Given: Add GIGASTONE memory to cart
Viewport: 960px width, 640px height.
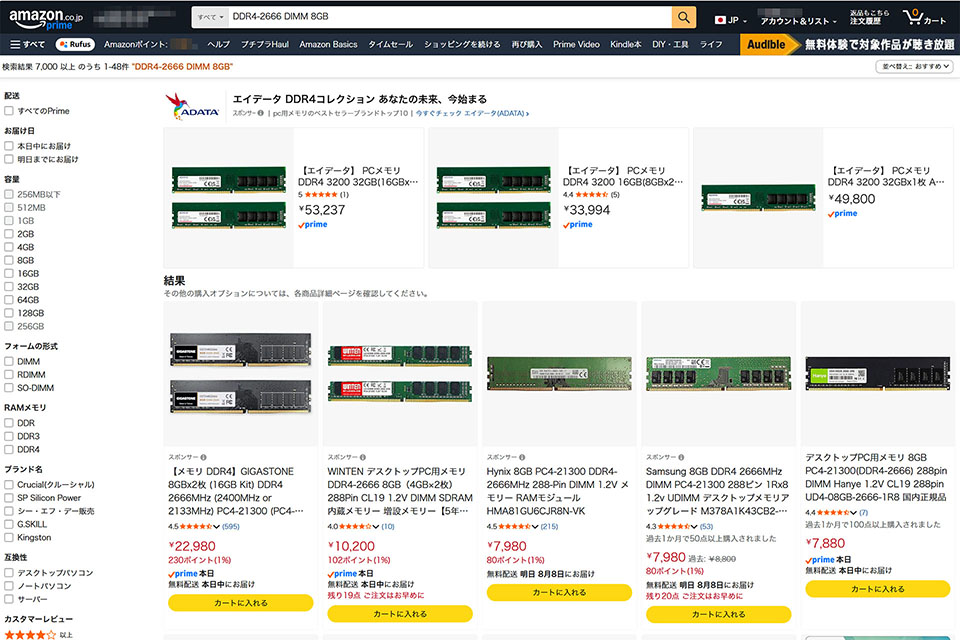Looking at the screenshot, I should click(x=241, y=603).
